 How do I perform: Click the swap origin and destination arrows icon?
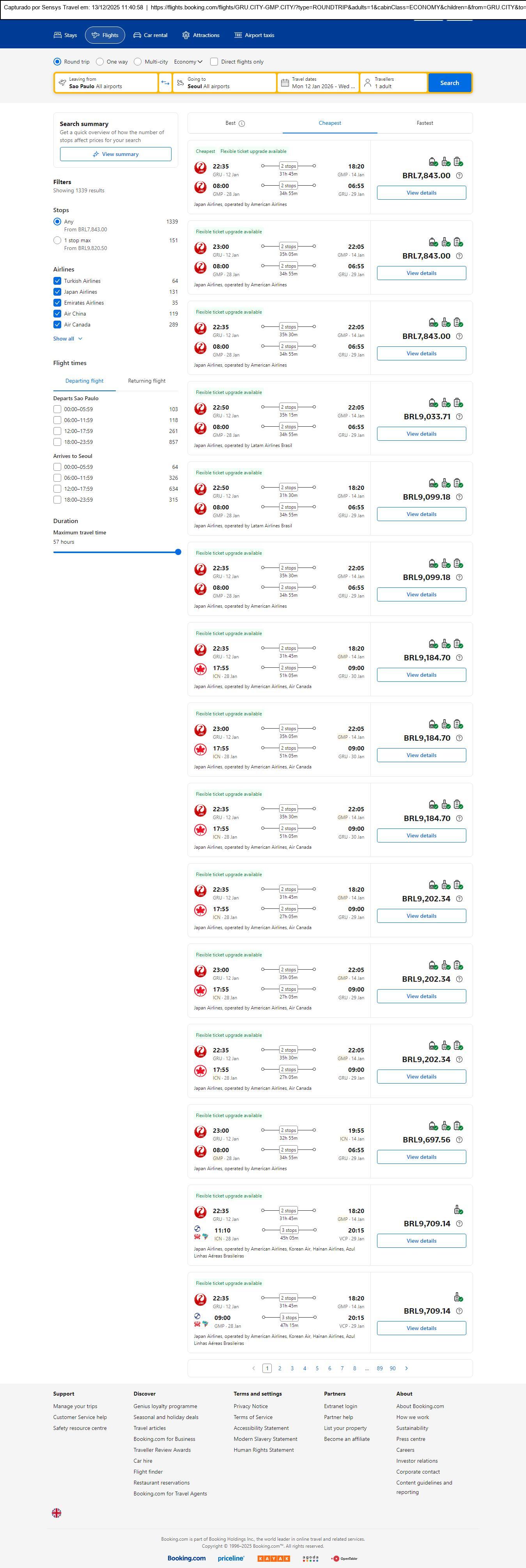pos(165,83)
